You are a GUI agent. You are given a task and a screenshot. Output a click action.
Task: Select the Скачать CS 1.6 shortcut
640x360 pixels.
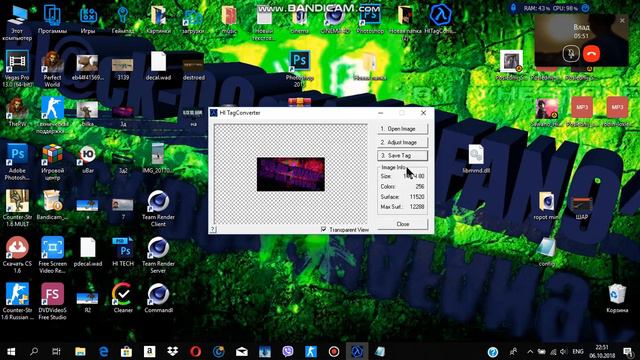17,255
